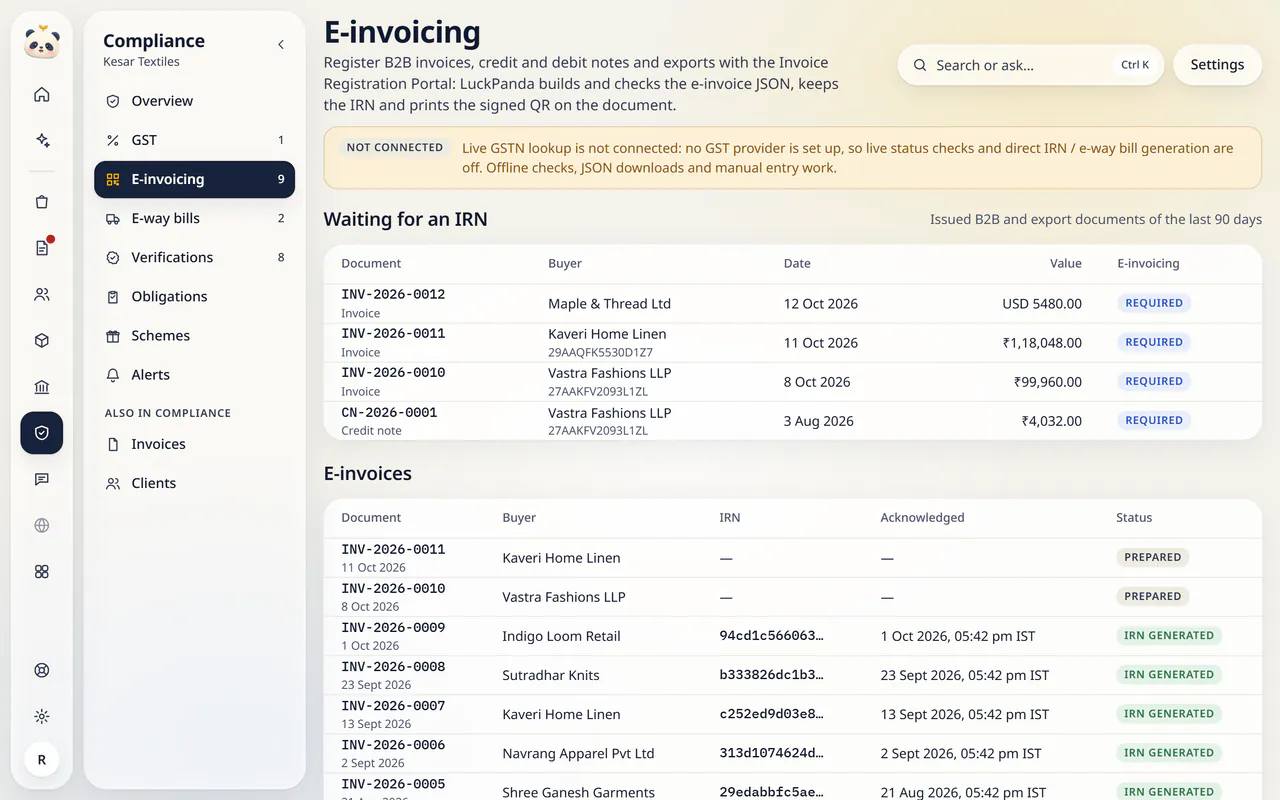Open the box inventory icon in the rail
The height and width of the screenshot is (800, 1280).
coord(42,341)
